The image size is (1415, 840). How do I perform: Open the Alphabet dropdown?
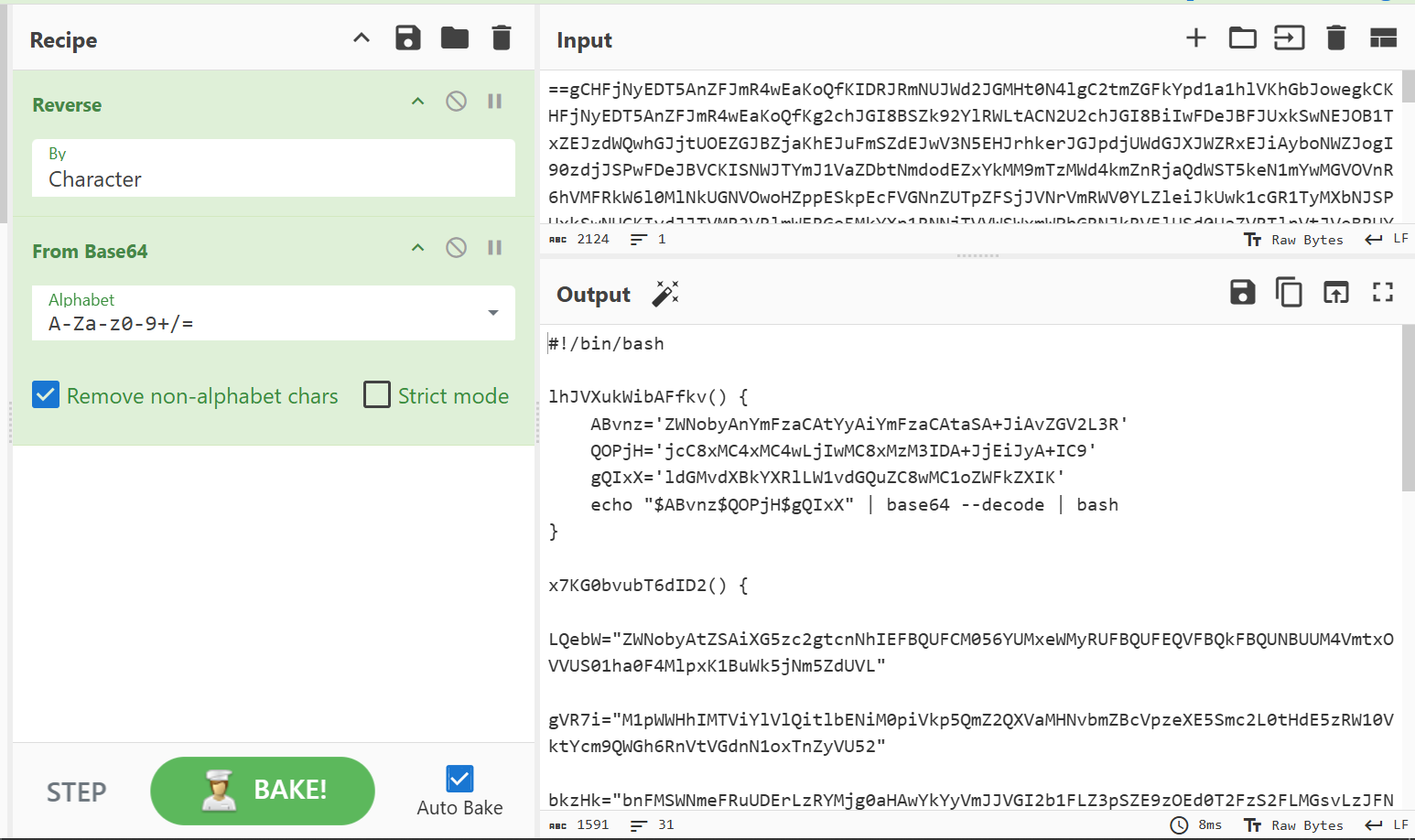274,313
